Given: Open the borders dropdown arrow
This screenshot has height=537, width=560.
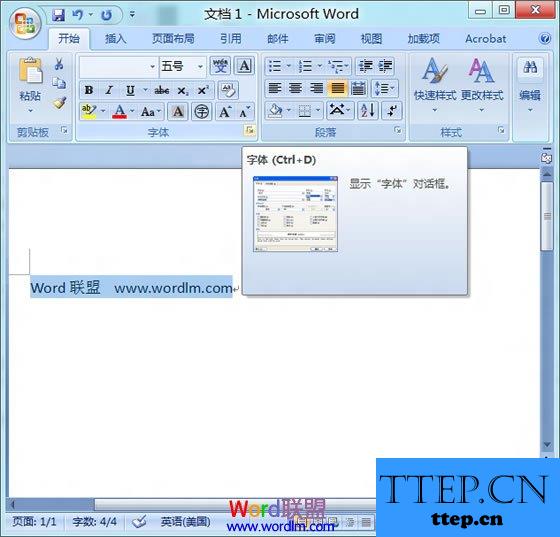Looking at the screenshot, I should [x=318, y=110].
